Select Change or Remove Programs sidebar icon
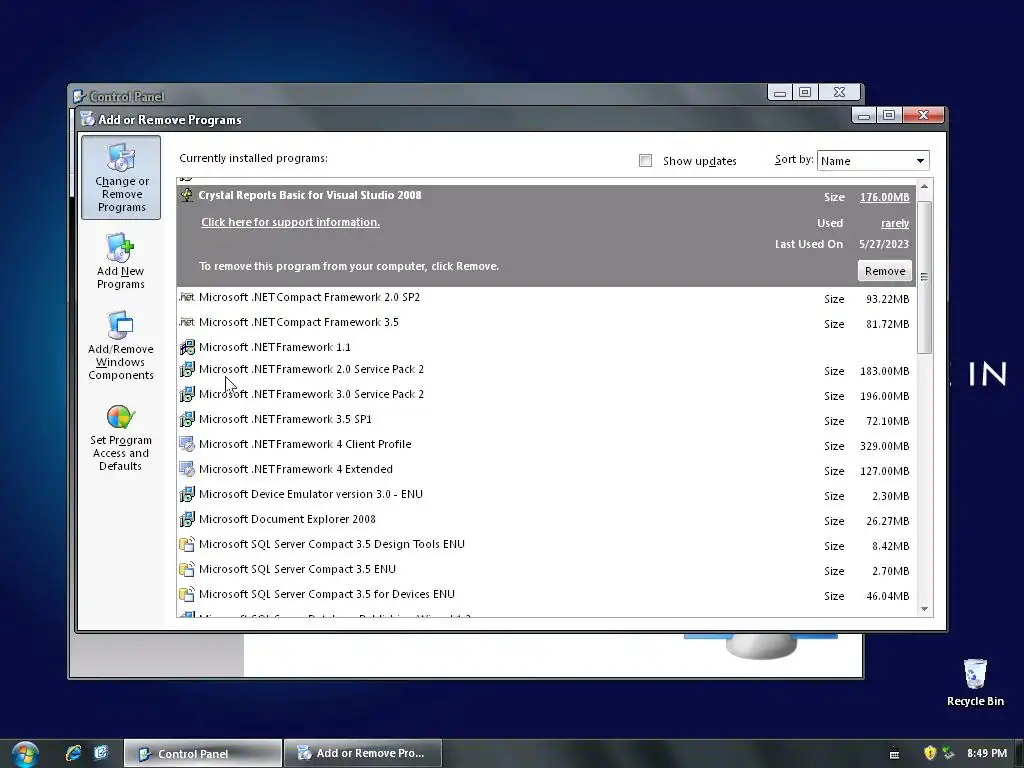The width and height of the screenshot is (1024, 768). [x=121, y=177]
